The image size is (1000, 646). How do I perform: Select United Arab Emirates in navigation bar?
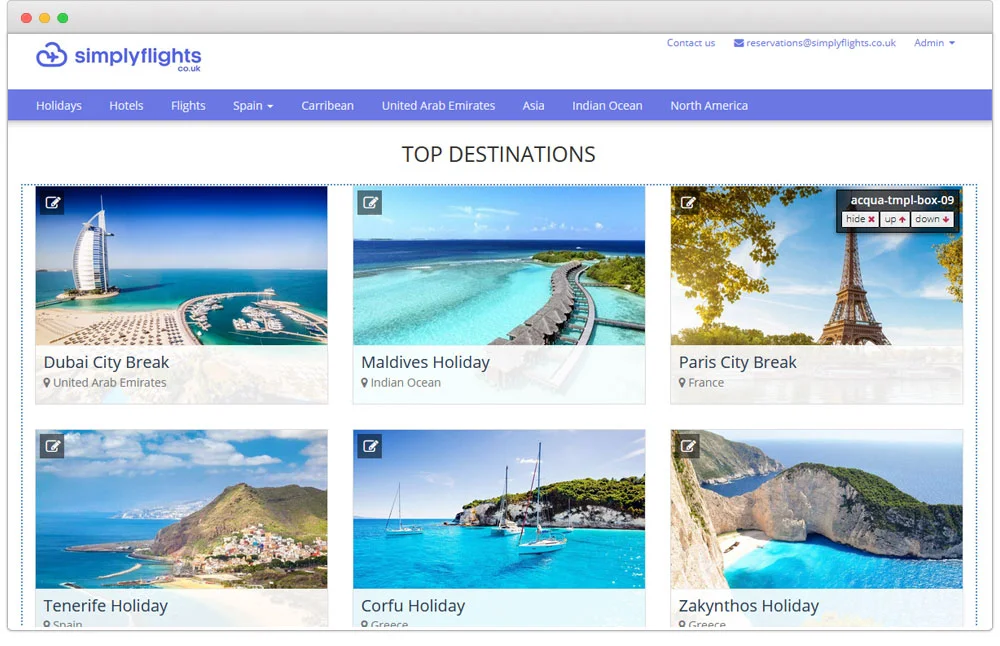coord(438,105)
